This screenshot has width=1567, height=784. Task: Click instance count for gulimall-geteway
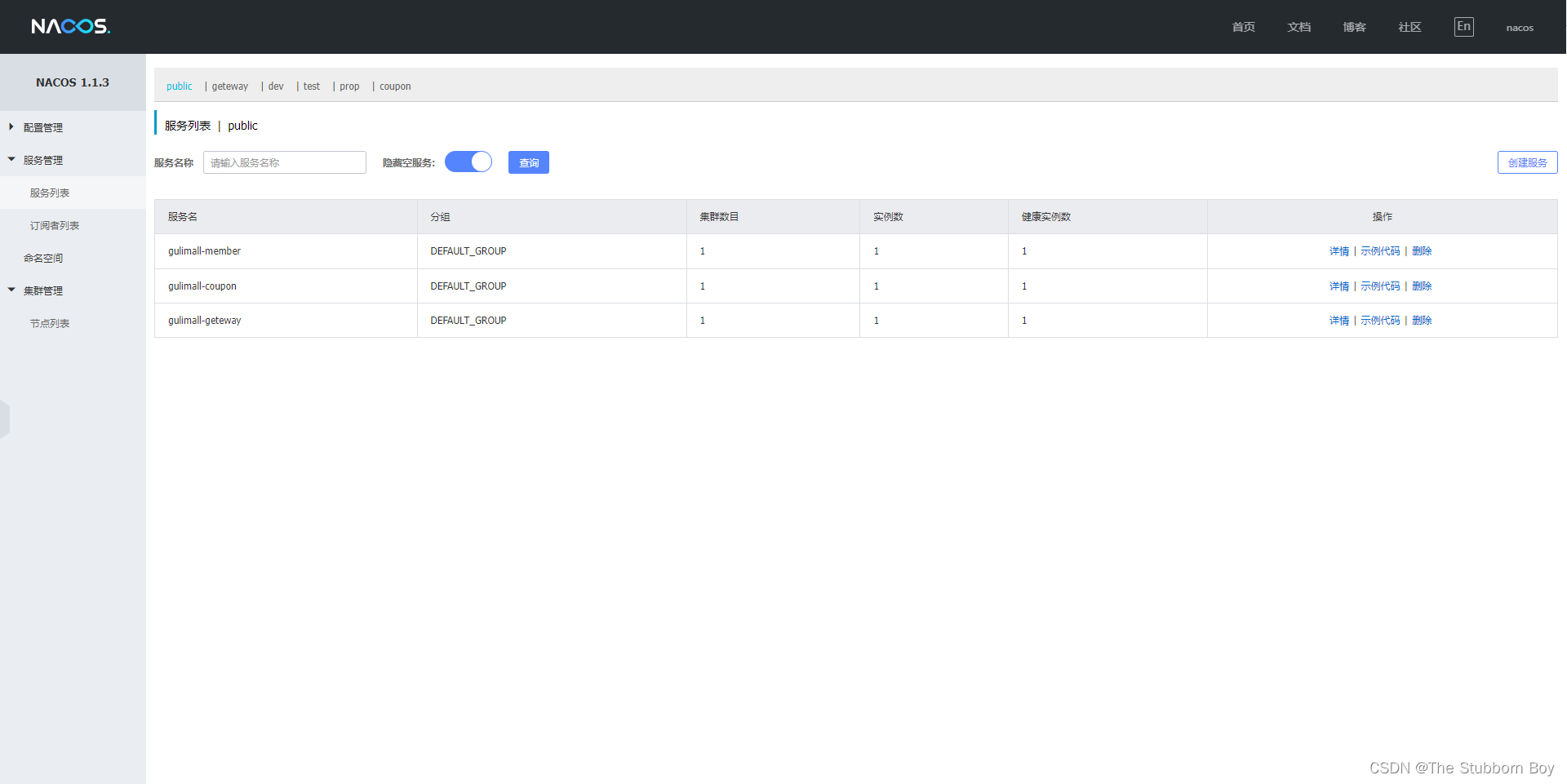tap(877, 321)
